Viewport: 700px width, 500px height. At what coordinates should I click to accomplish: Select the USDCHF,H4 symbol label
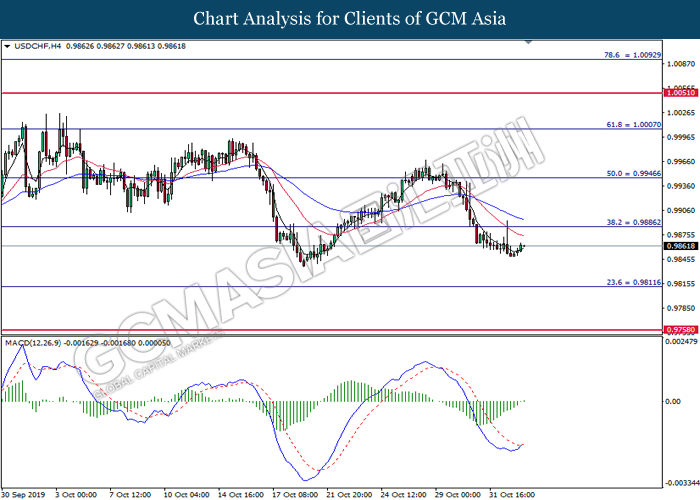(37, 46)
